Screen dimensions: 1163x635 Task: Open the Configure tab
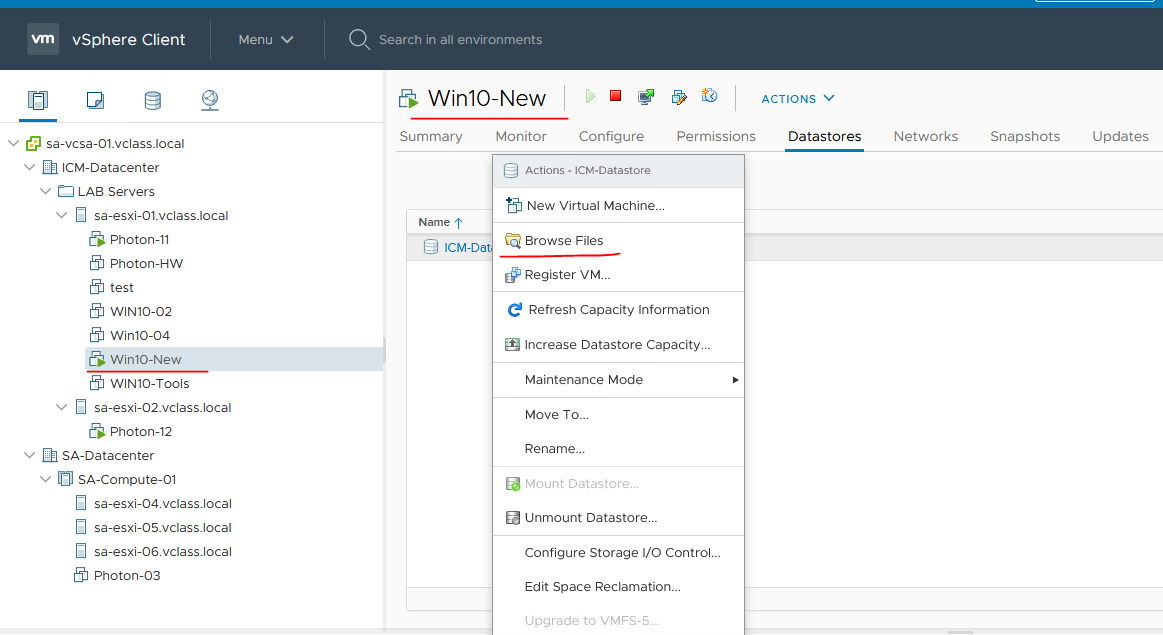coord(611,136)
